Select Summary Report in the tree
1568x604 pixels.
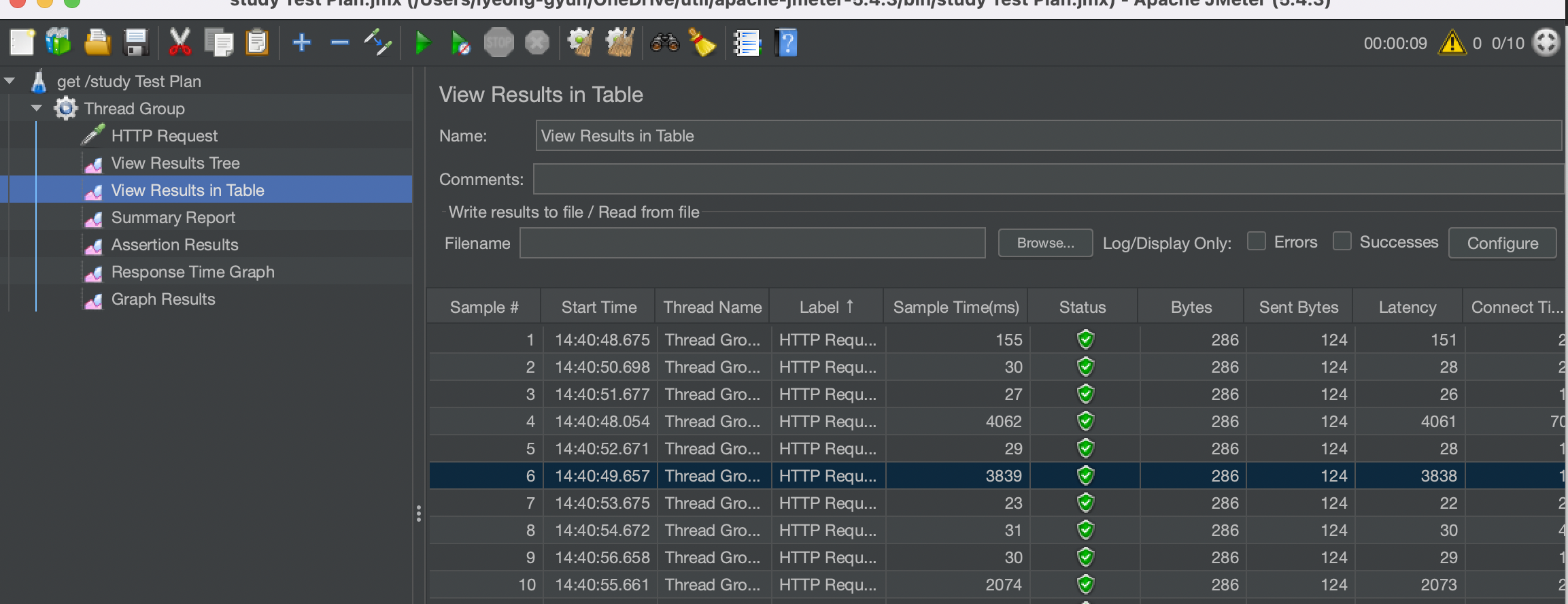pyautogui.click(x=173, y=218)
